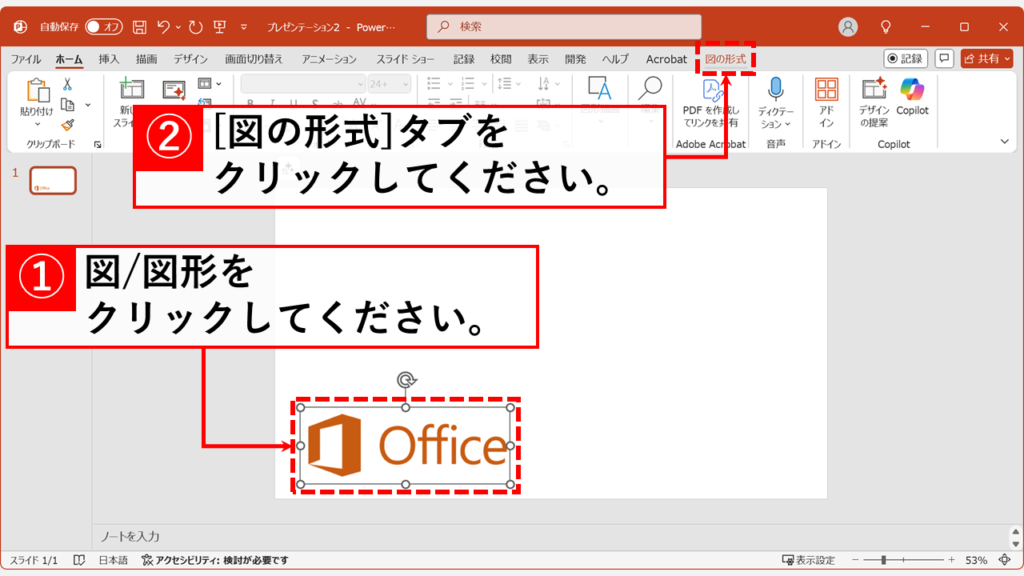1024x576 pixels.
Task: Select the 図の形式 tab
Action: (x=726, y=59)
